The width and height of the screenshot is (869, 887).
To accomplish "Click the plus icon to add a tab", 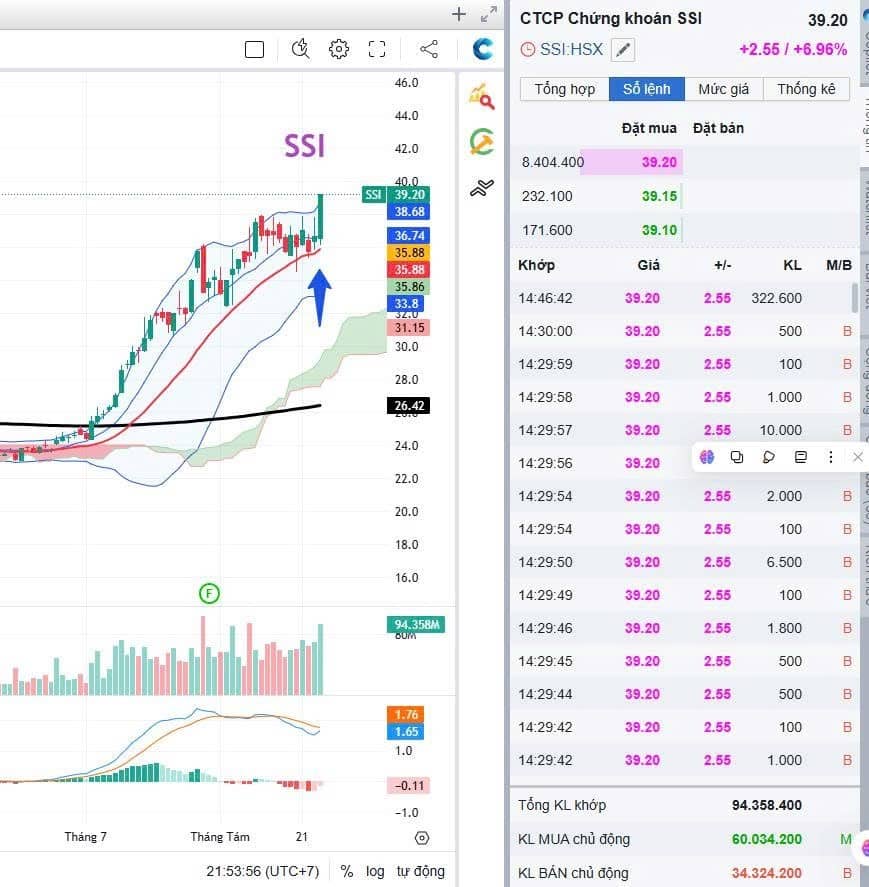I will [459, 14].
